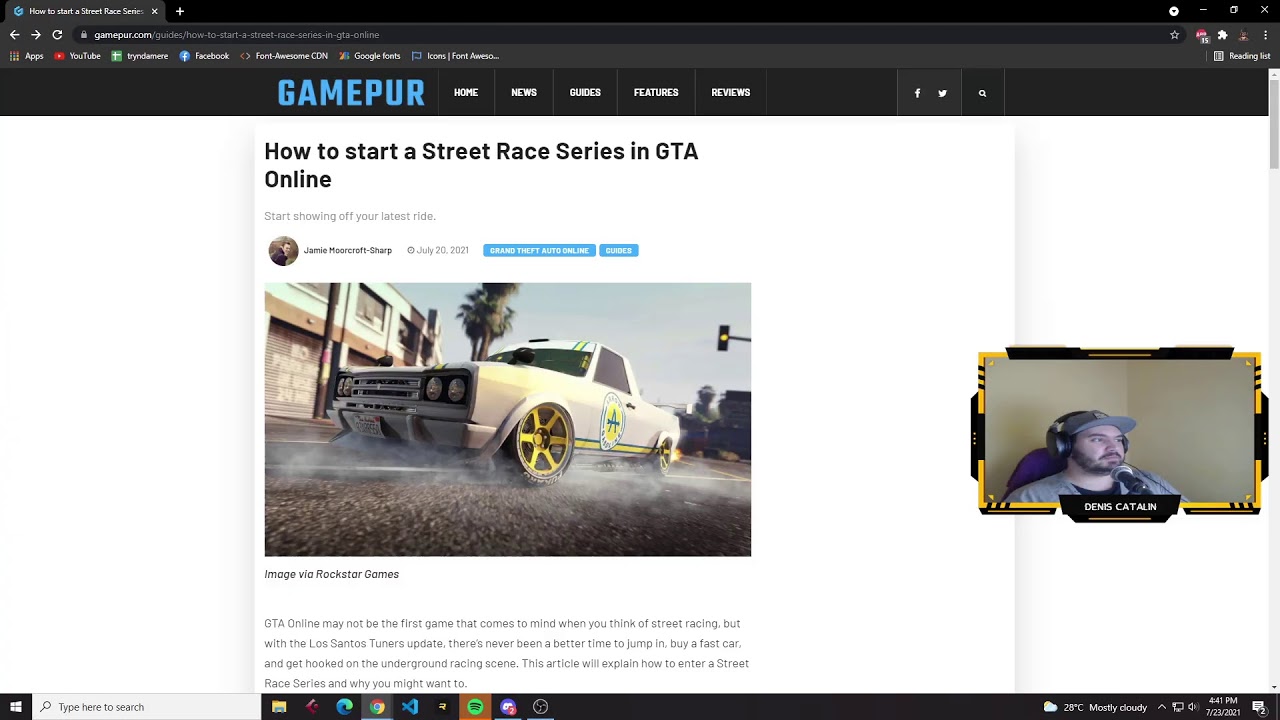The image size is (1280, 720).
Task: Click the Chrome profile avatar
Action: [1244, 34]
